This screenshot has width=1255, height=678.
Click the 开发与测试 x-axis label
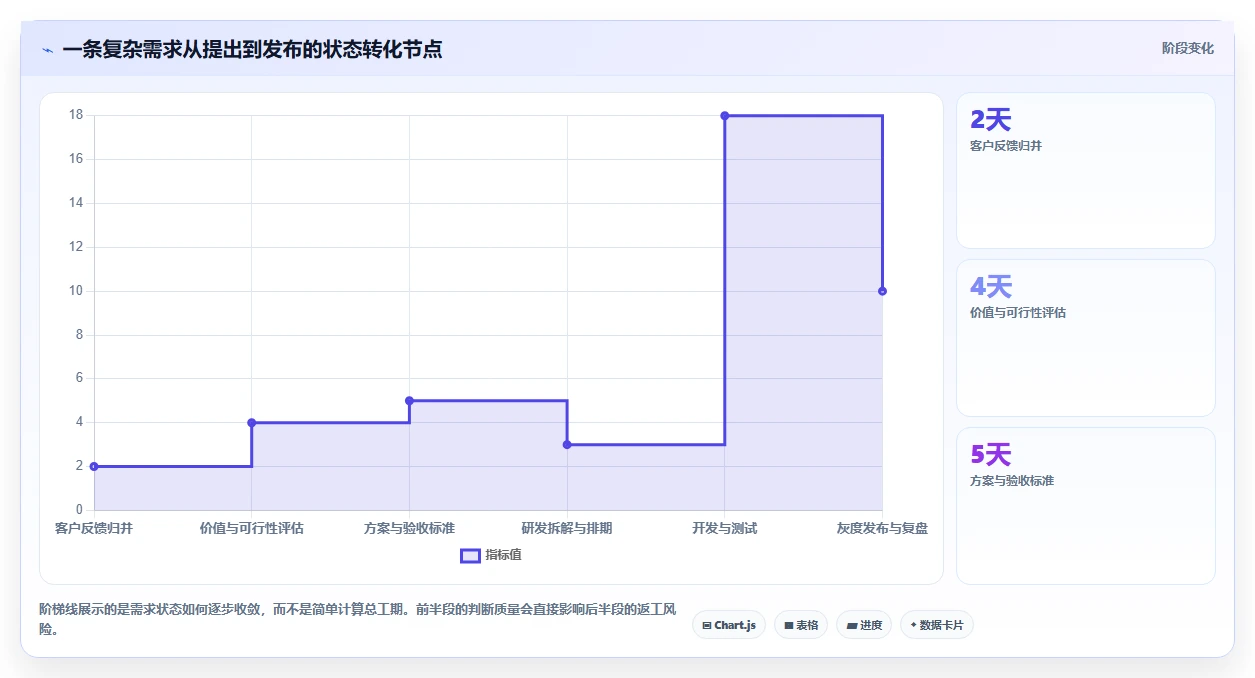coord(725,528)
